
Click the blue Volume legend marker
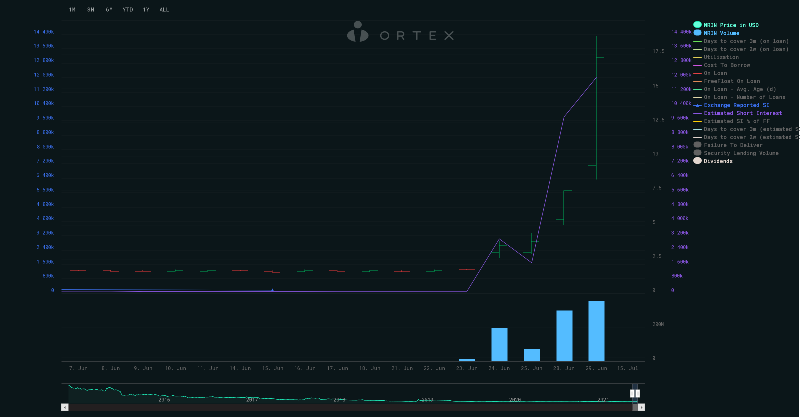697,33
